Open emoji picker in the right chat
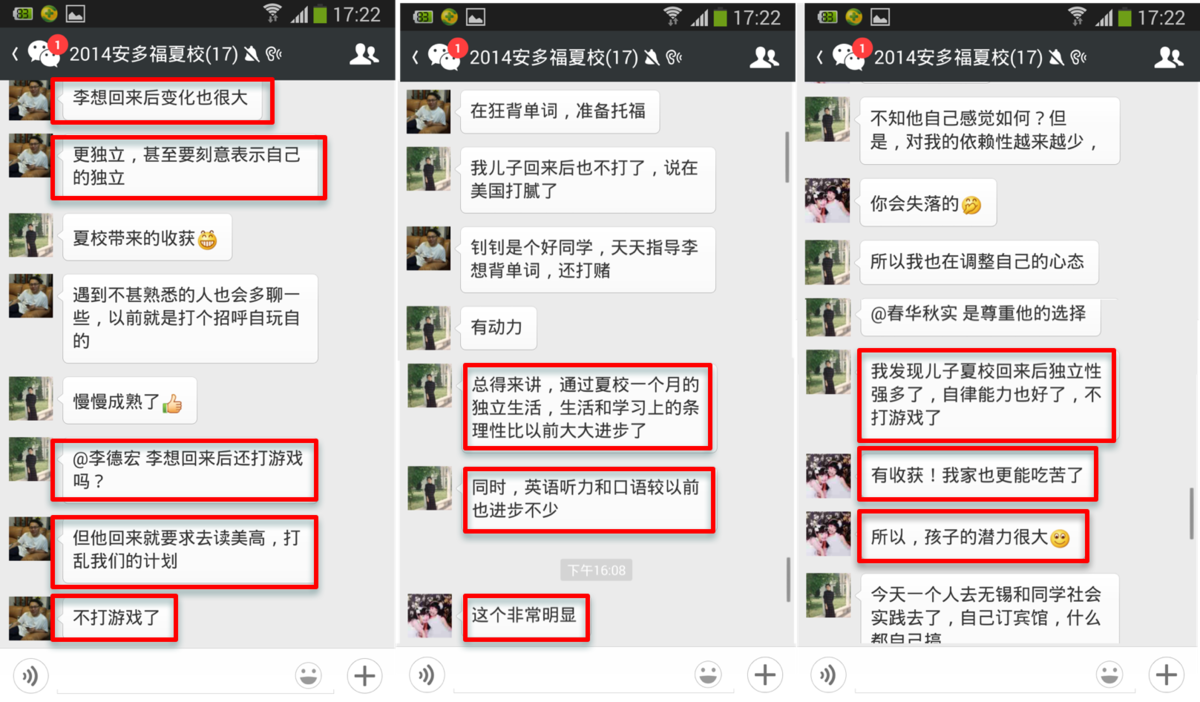1200x702 pixels. (1109, 676)
